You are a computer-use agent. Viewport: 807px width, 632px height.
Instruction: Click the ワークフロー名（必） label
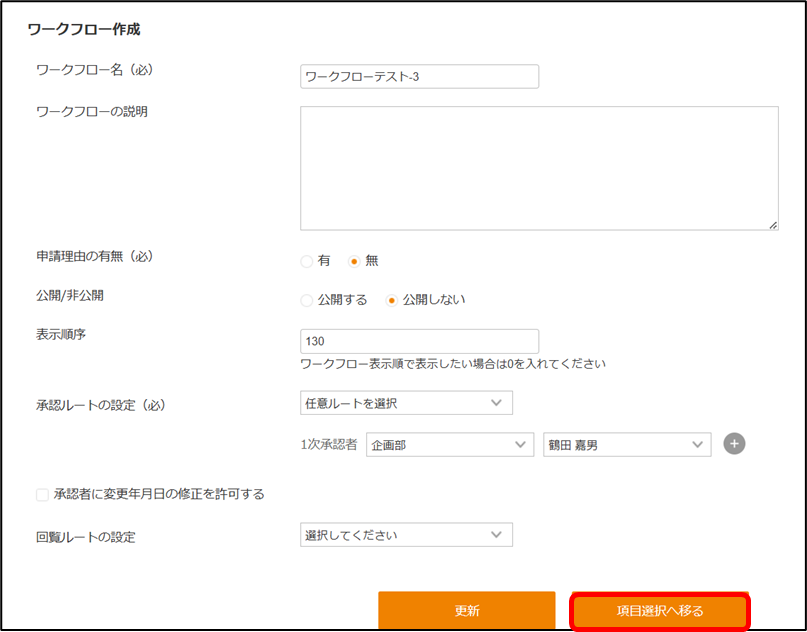click(95, 70)
